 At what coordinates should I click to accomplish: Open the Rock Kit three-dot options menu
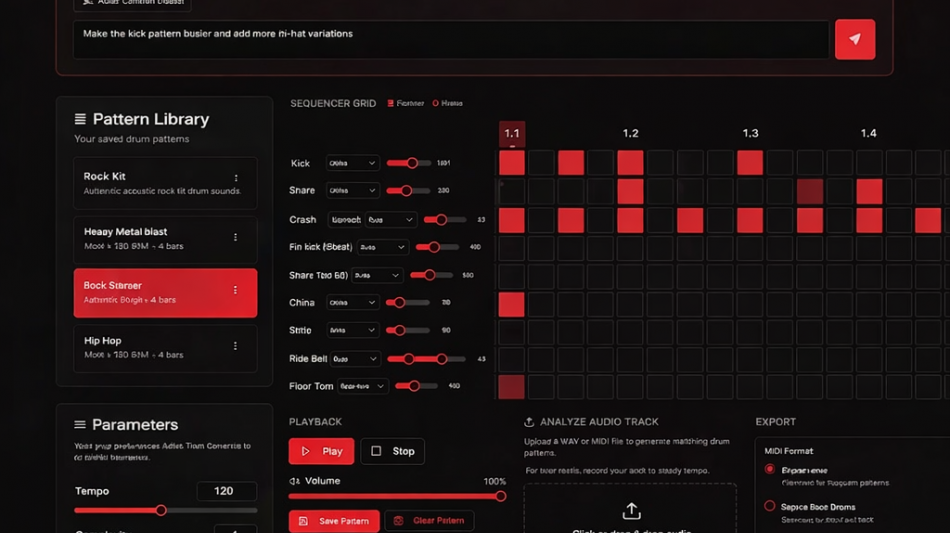236,179
